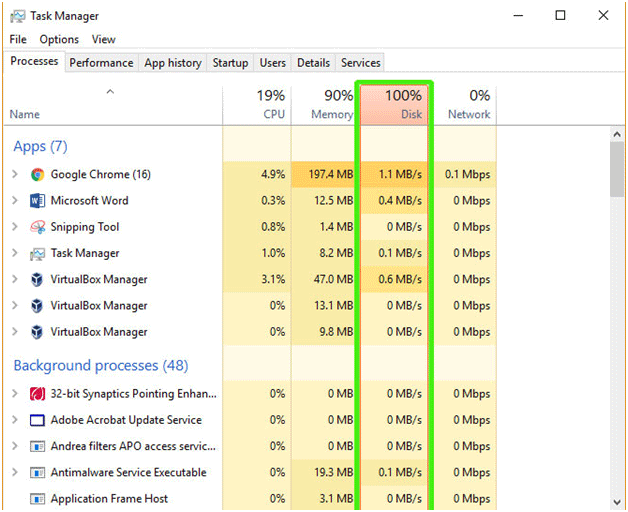Screen dimensions: 628x512
Task: Click Application Frame Host's 3.1 MB cell
Action: coord(324,499)
